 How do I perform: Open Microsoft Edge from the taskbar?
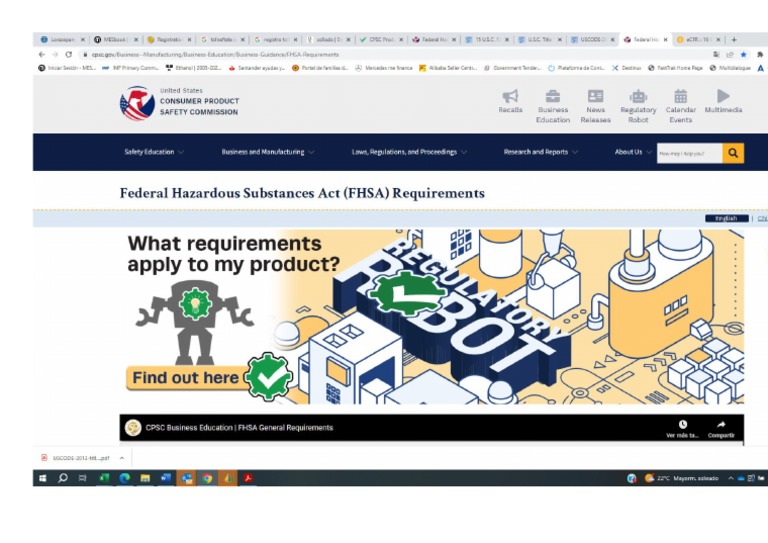(x=124, y=478)
